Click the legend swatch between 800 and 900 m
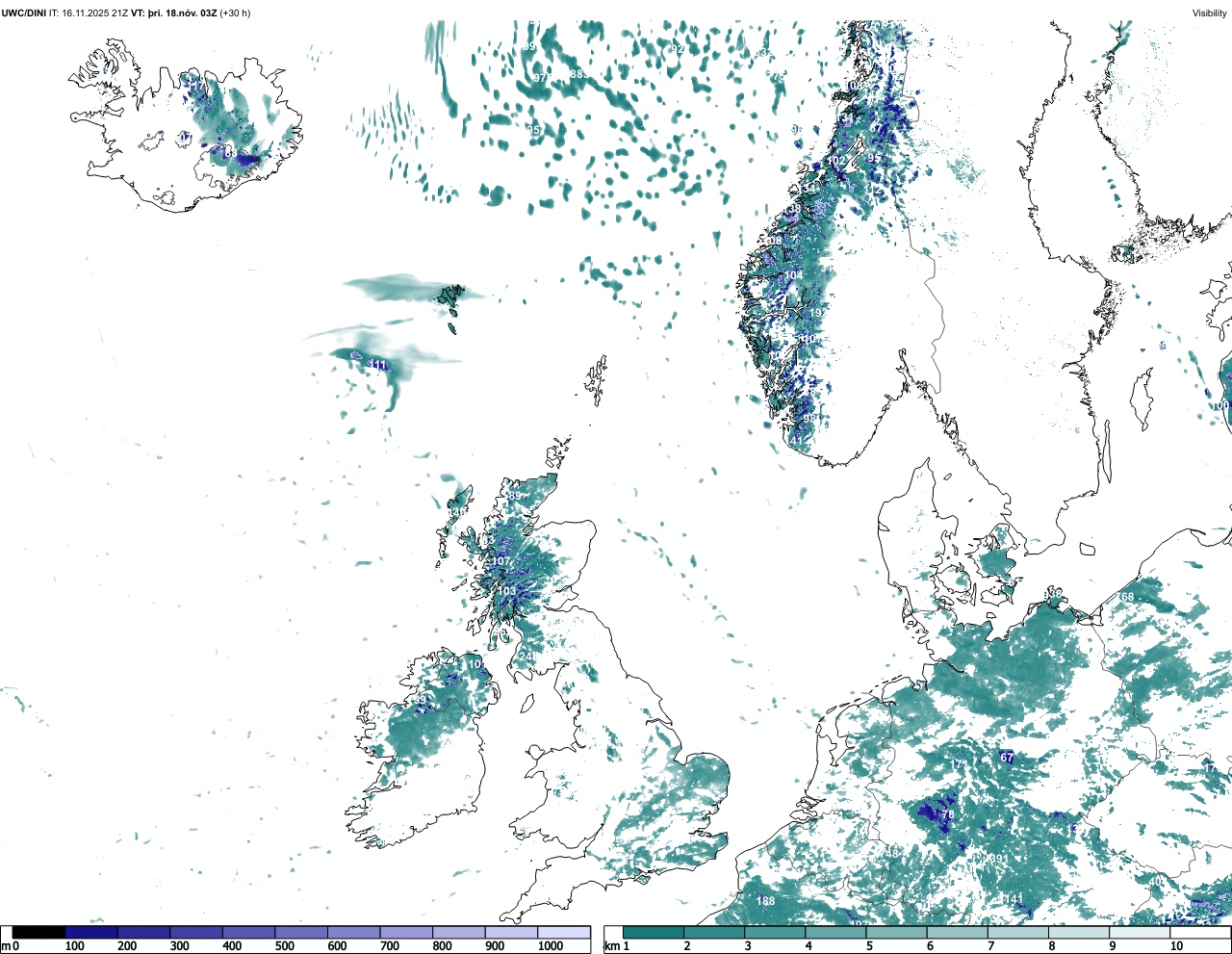 [459, 932]
